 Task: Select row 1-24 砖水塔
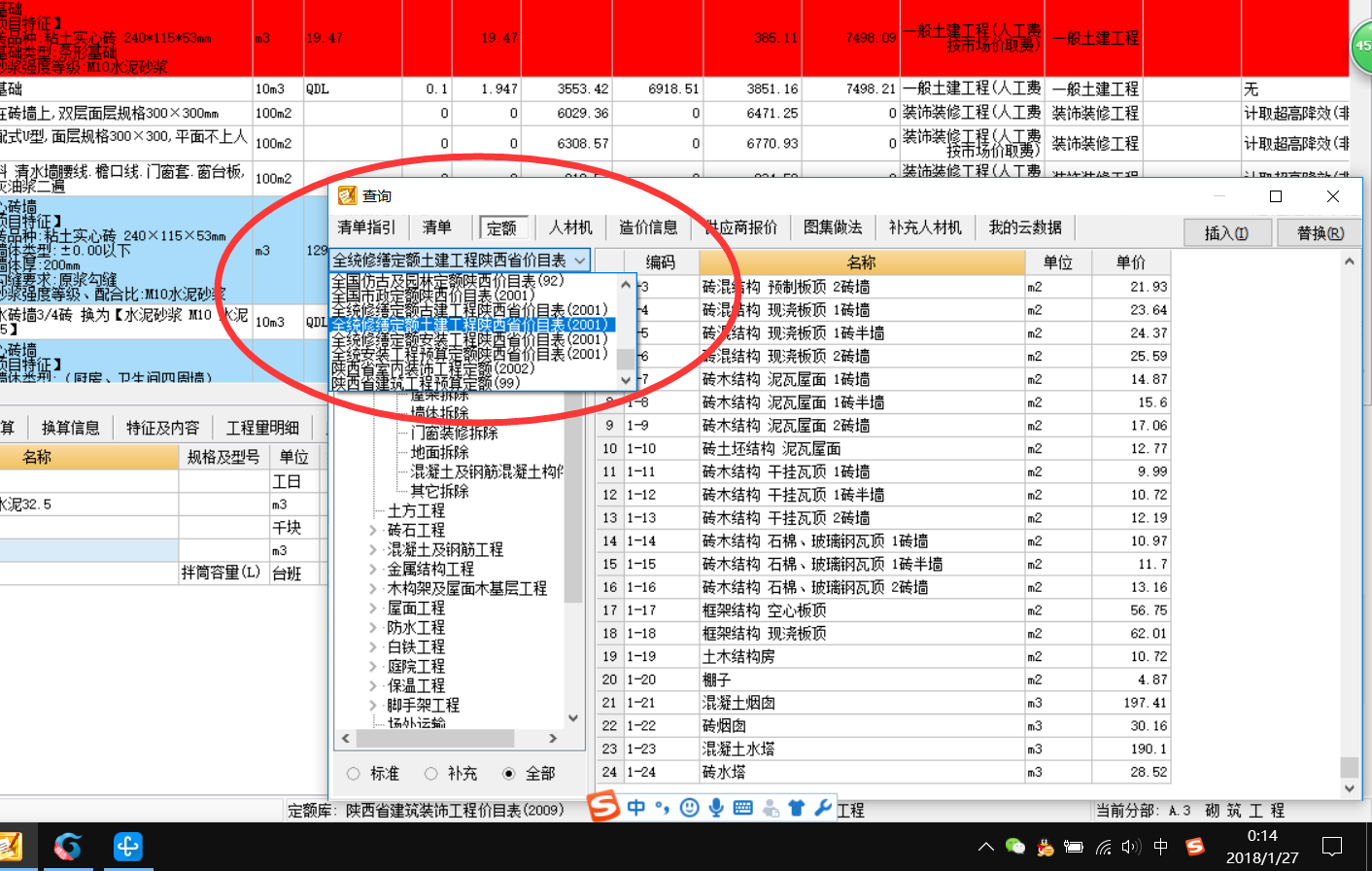point(882,772)
